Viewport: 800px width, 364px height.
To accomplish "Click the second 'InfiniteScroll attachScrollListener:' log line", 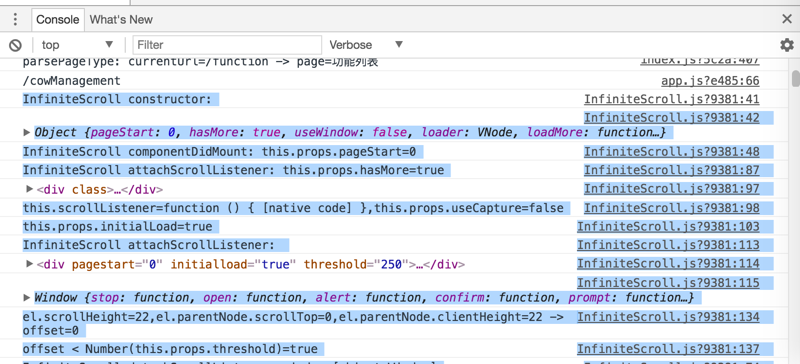I will [x=148, y=245].
